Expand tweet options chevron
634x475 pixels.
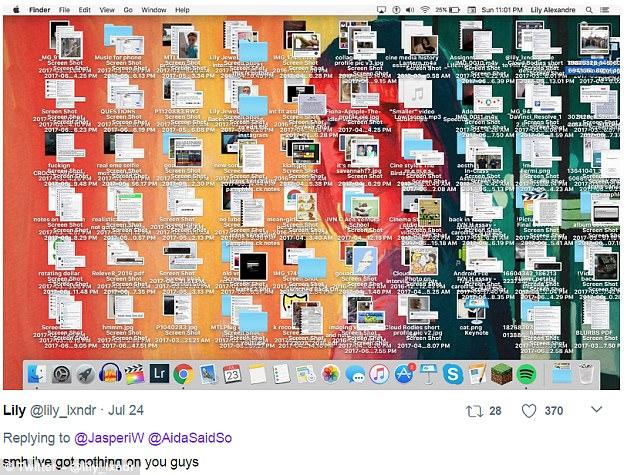pos(597,410)
